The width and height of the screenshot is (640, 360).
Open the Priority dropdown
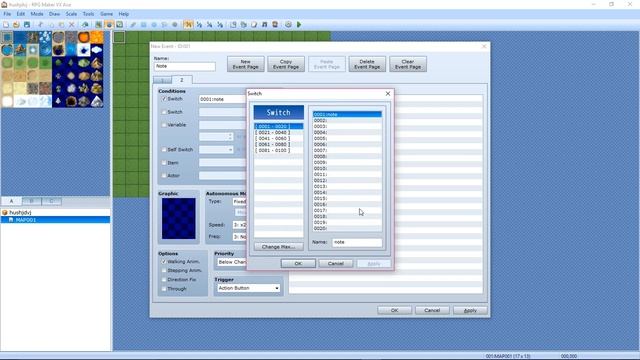231,262
